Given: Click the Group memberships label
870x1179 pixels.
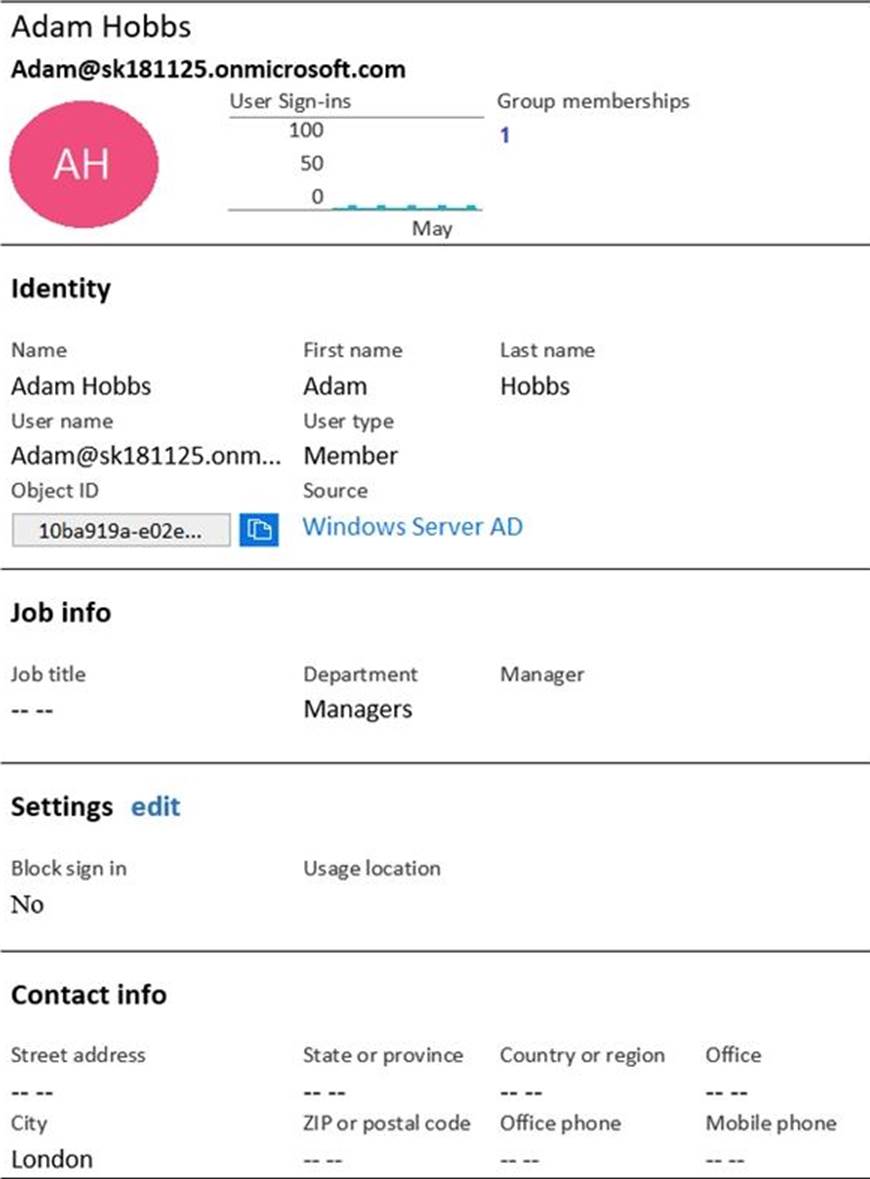Looking at the screenshot, I should 593,101.
